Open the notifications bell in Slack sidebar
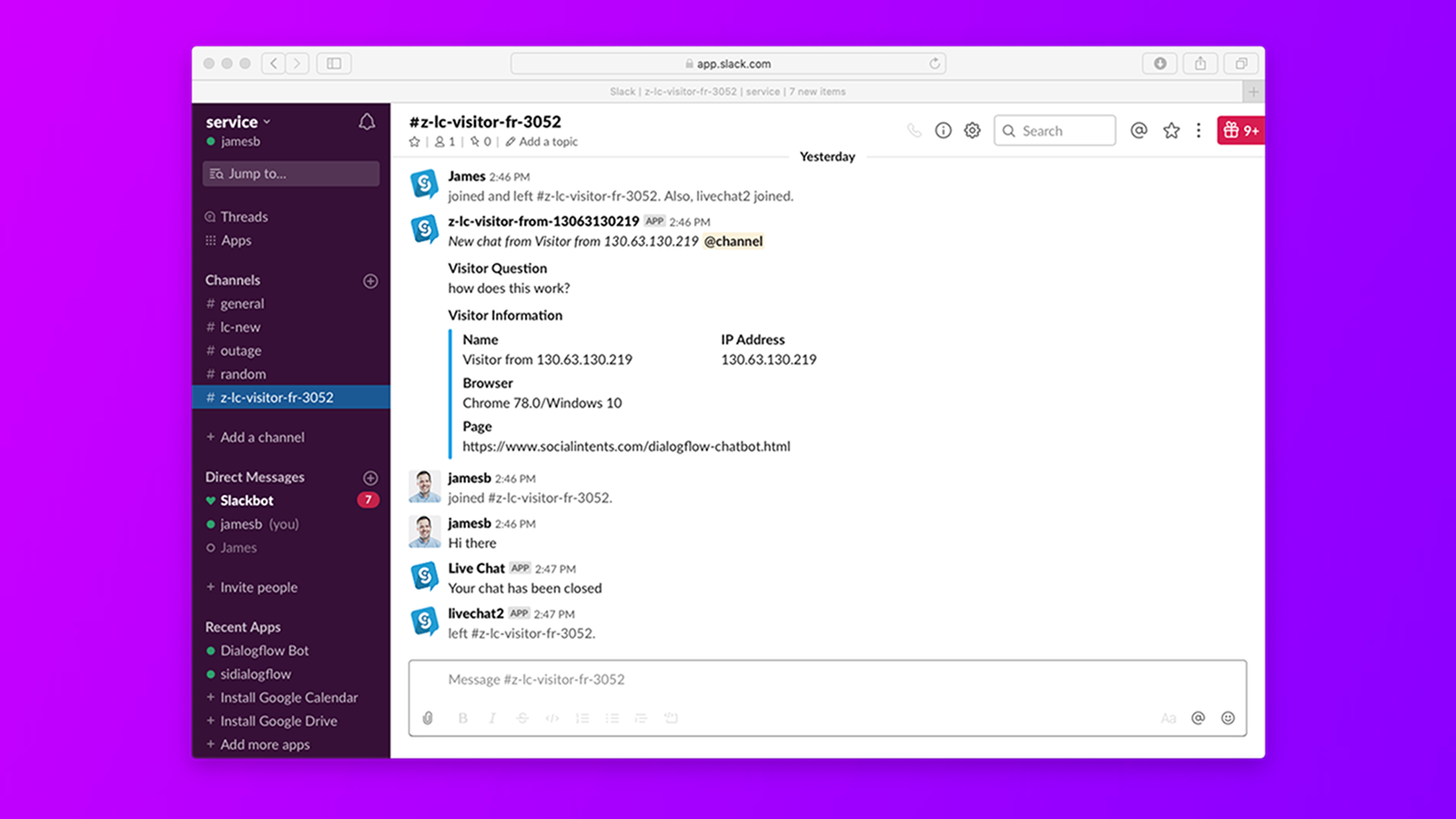The height and width of the screenshot is (819, 1456). (x=367, y=122)
